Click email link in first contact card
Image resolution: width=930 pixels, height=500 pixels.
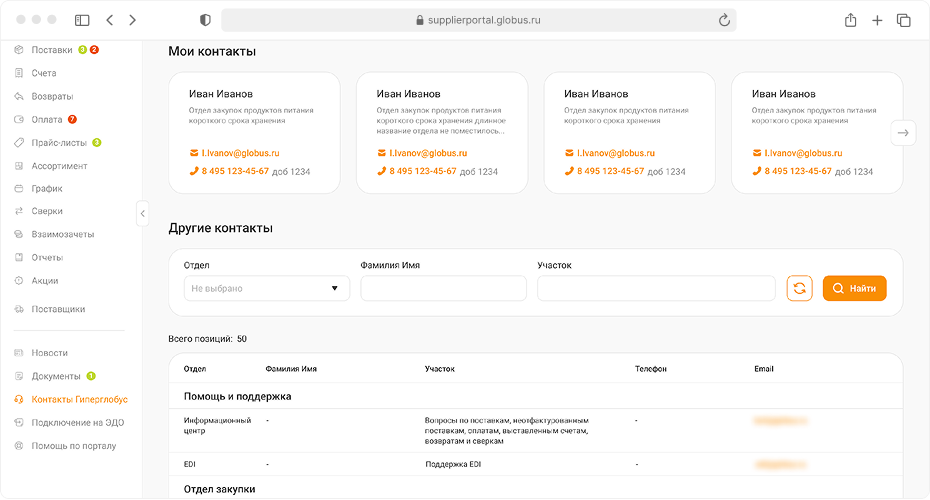(x=240, y=153)
